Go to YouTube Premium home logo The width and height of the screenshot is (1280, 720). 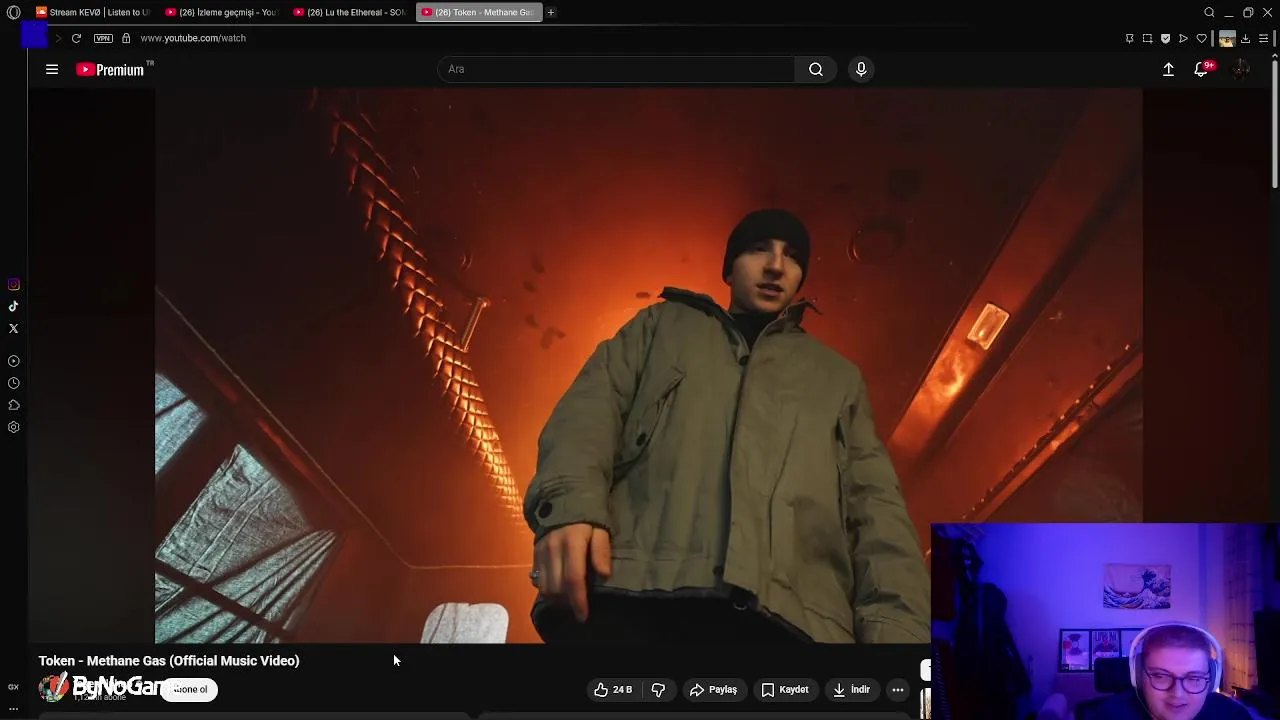(x=111, y=69)
